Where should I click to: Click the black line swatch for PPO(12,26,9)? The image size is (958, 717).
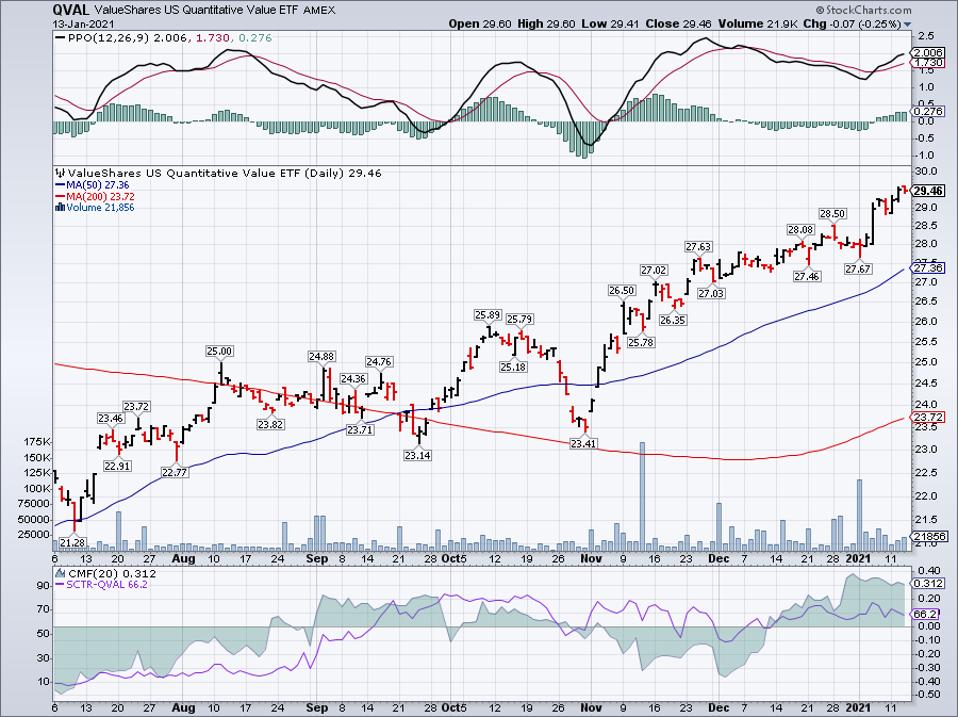[60, 38]
